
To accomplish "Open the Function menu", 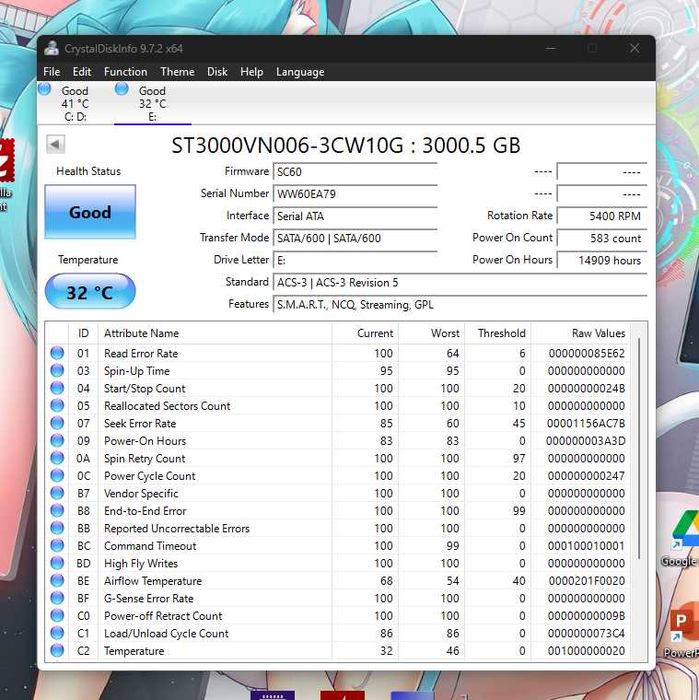I will 125,72.
